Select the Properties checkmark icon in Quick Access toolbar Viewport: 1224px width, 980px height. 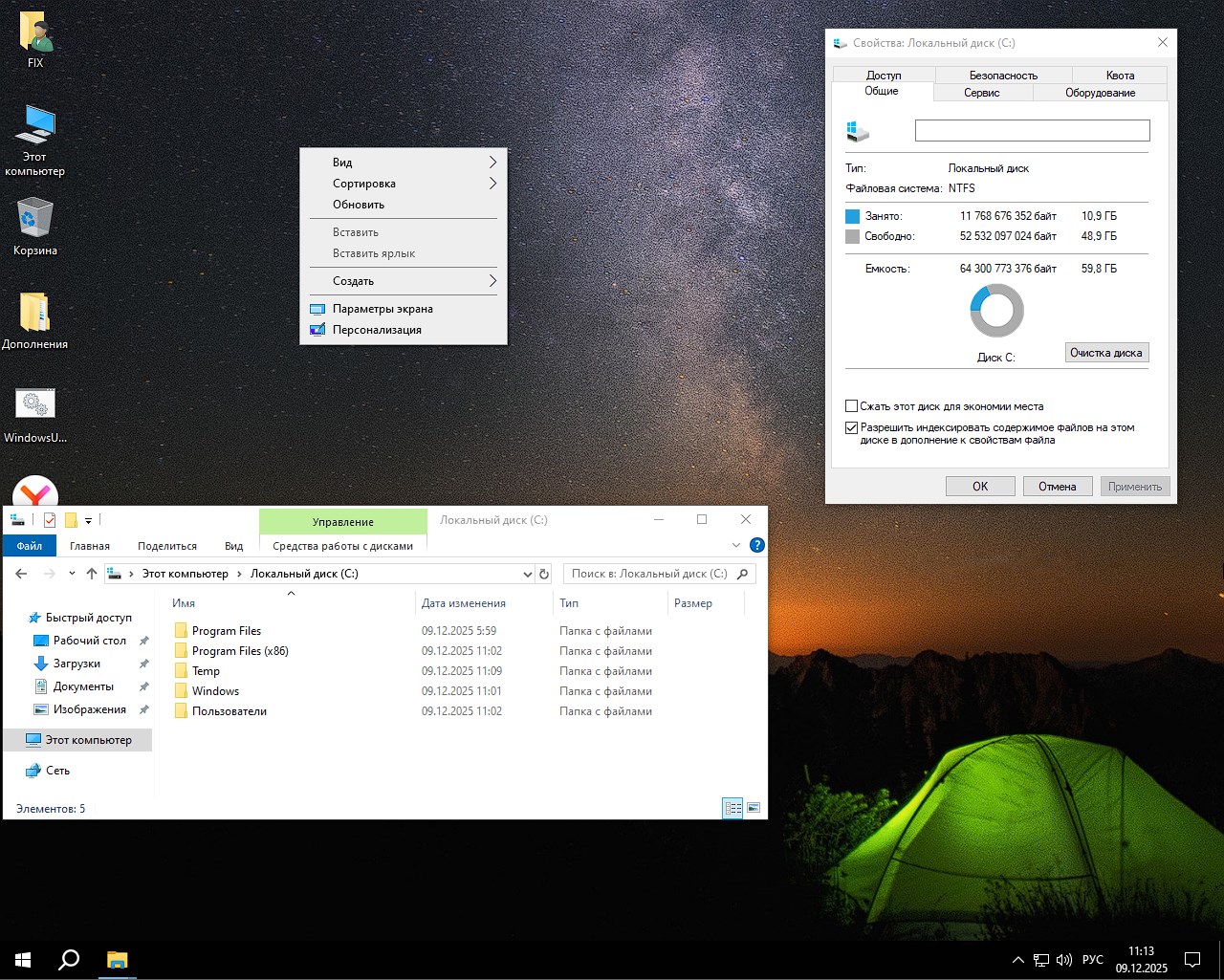pyautogui.click(x=50, y=520)
